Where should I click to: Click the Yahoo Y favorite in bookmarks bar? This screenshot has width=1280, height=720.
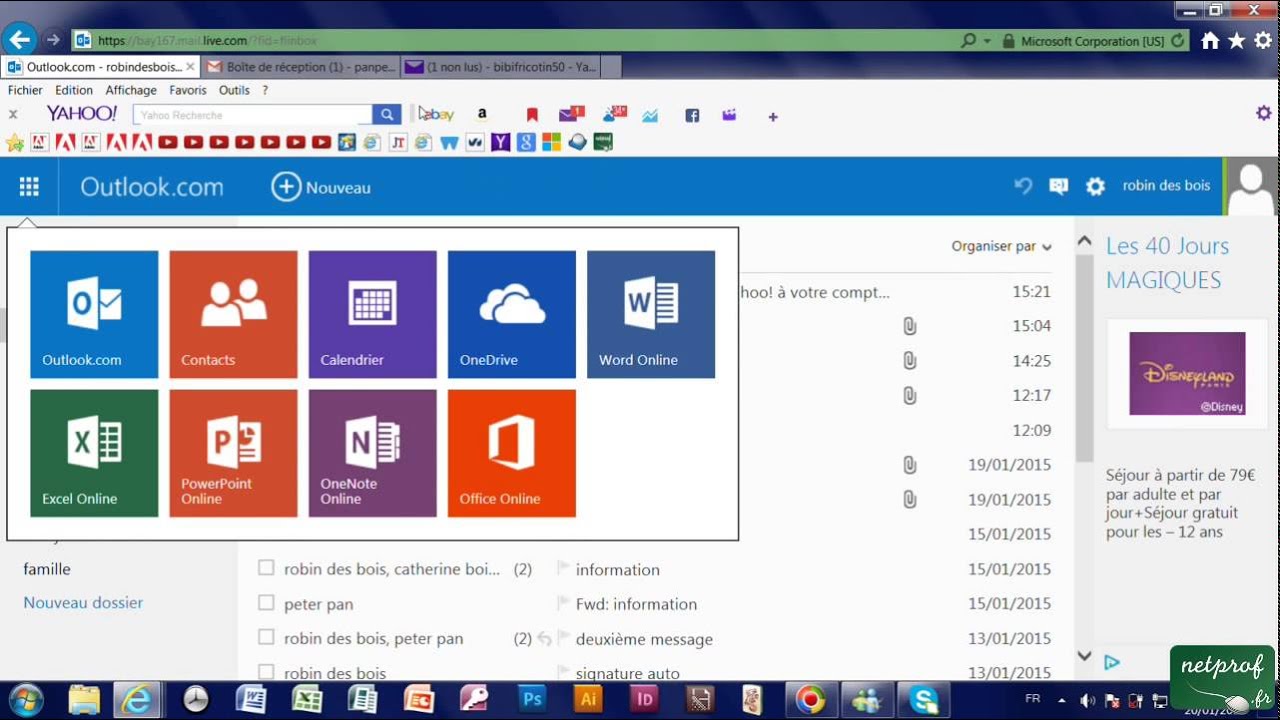[x=501, y=142]
